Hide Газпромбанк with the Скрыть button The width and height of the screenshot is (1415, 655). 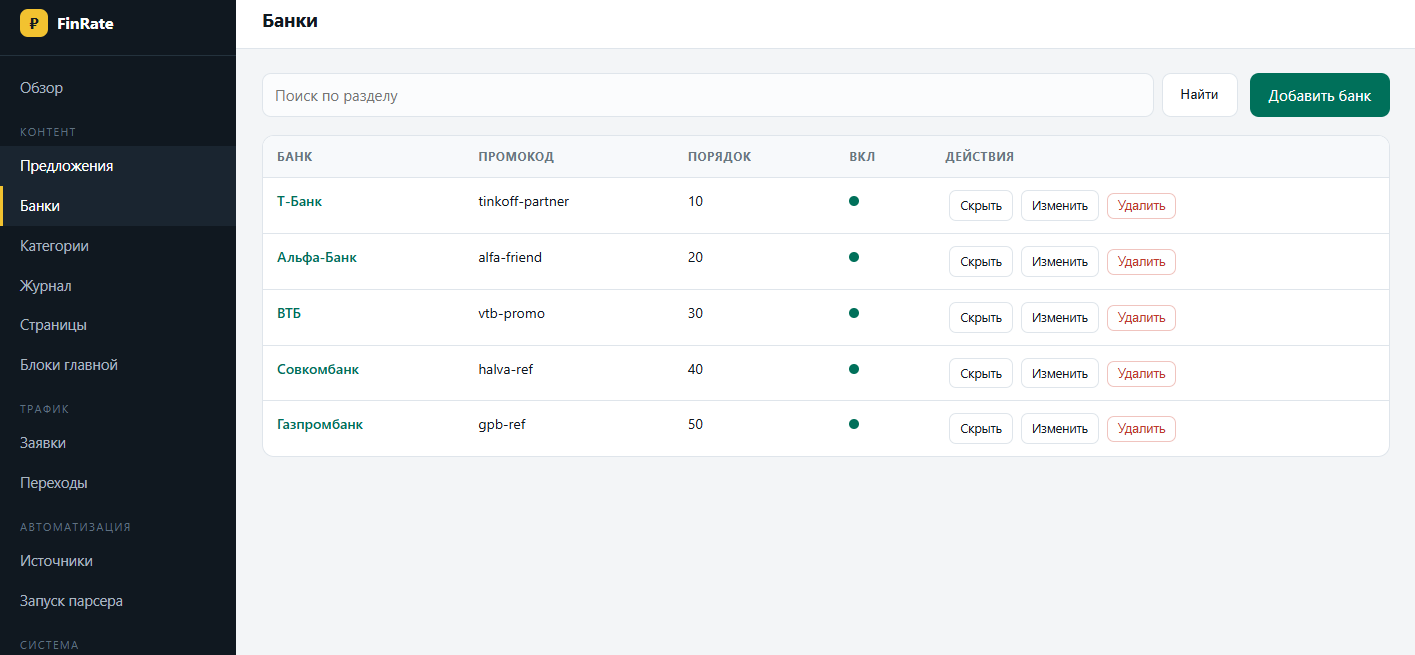coord(981,428)
